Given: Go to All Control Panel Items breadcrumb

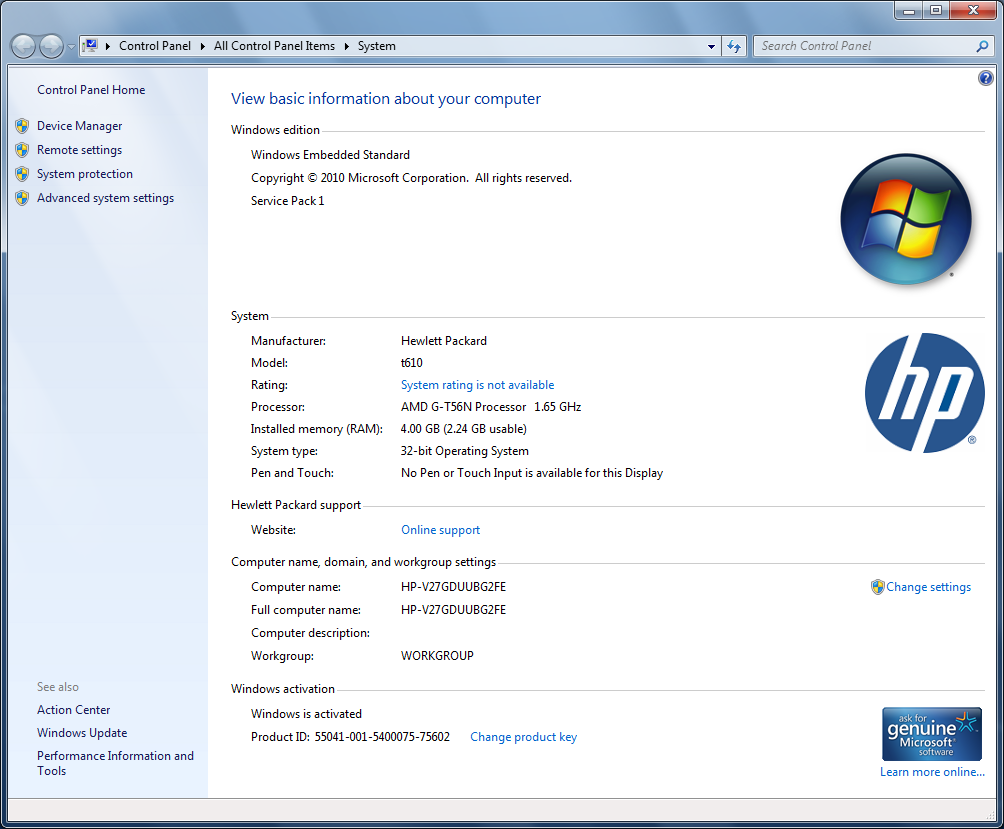Looking at the screenshot, I should pos(274,46).
